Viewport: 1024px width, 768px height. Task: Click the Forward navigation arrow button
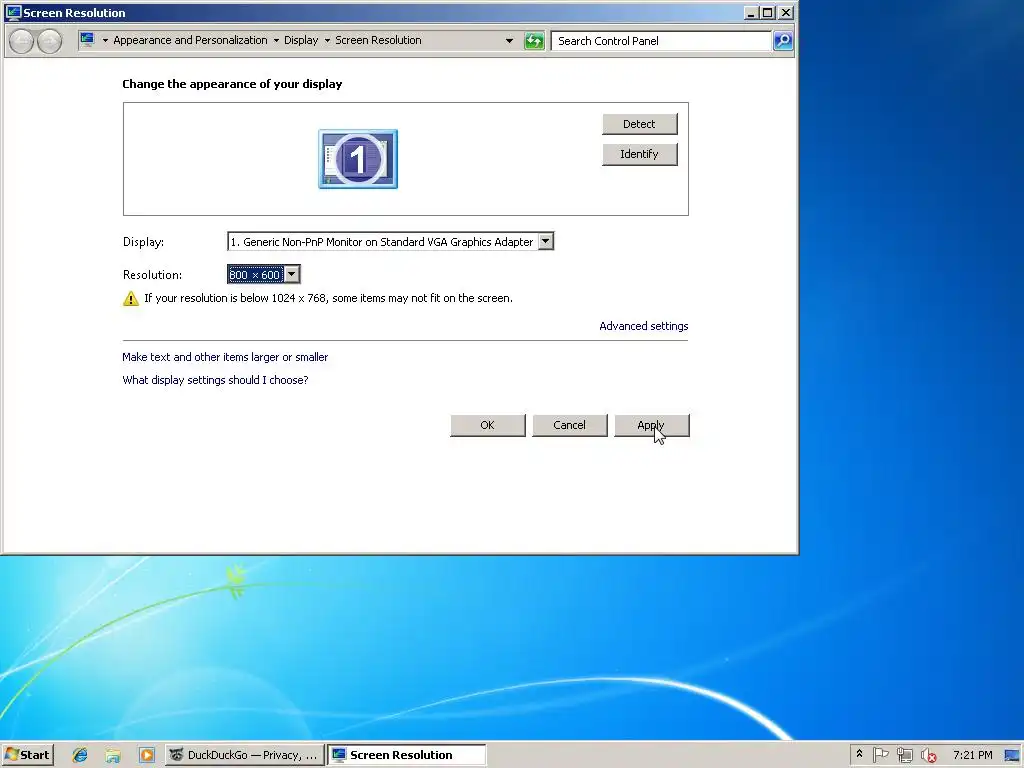pyautogui.click(x=49, y=41)
